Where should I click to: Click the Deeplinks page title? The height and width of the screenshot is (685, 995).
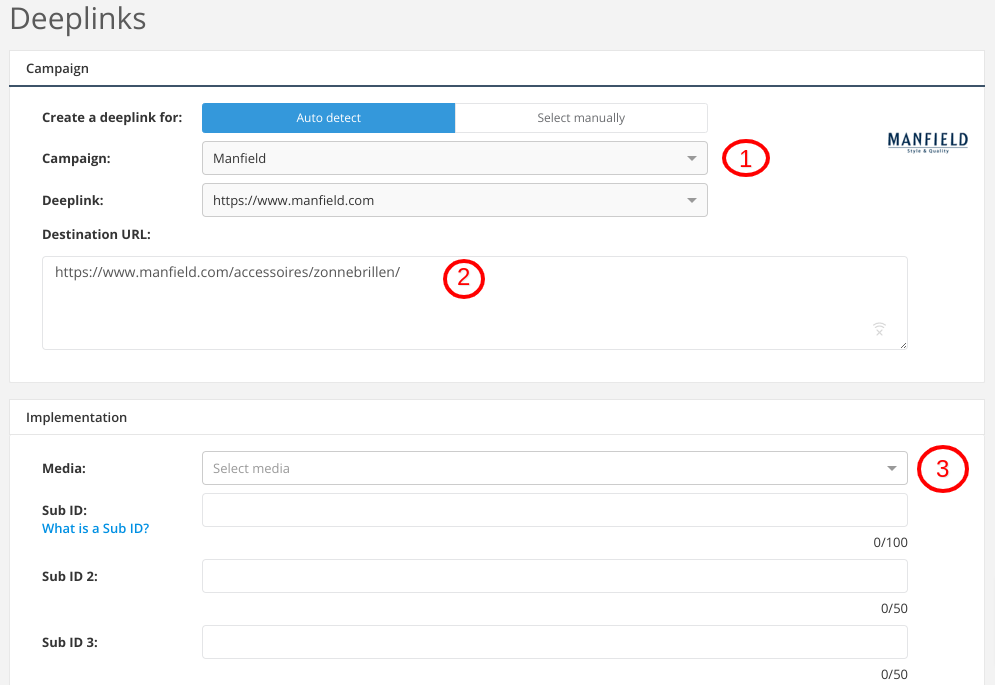point(78,19)
